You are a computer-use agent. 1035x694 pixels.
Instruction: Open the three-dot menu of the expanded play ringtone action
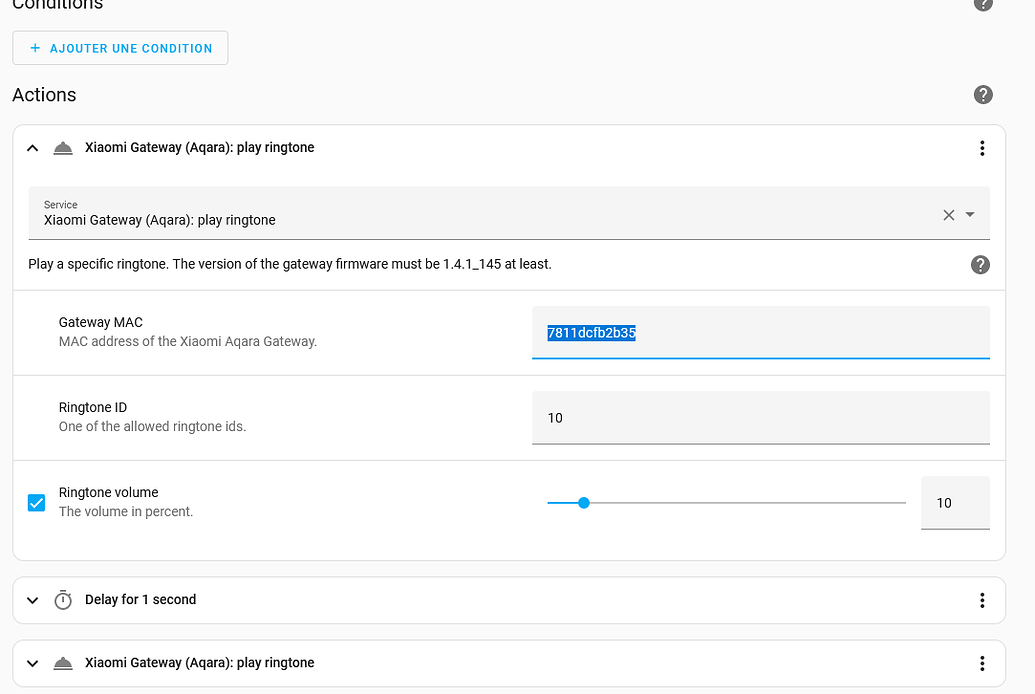pyautogui.click(x=982, y=148)
